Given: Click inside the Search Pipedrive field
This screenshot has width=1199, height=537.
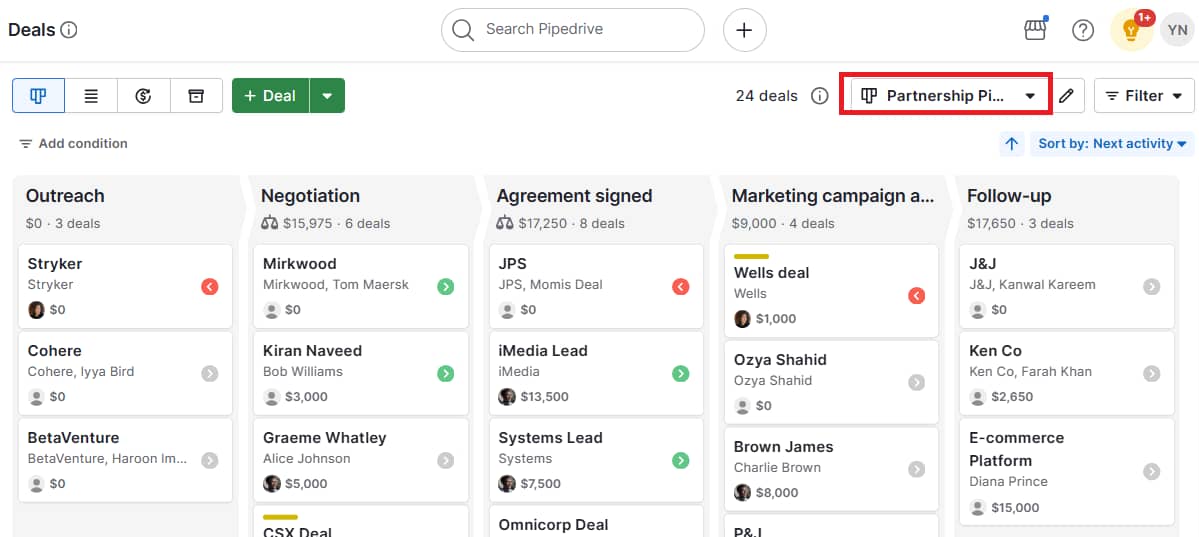Looking at the screenshot, I should coord(573,30).
